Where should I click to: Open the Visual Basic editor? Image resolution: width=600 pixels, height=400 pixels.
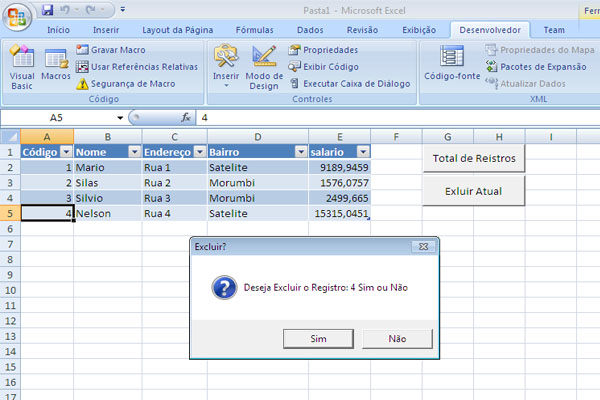(x=22, y=67)
